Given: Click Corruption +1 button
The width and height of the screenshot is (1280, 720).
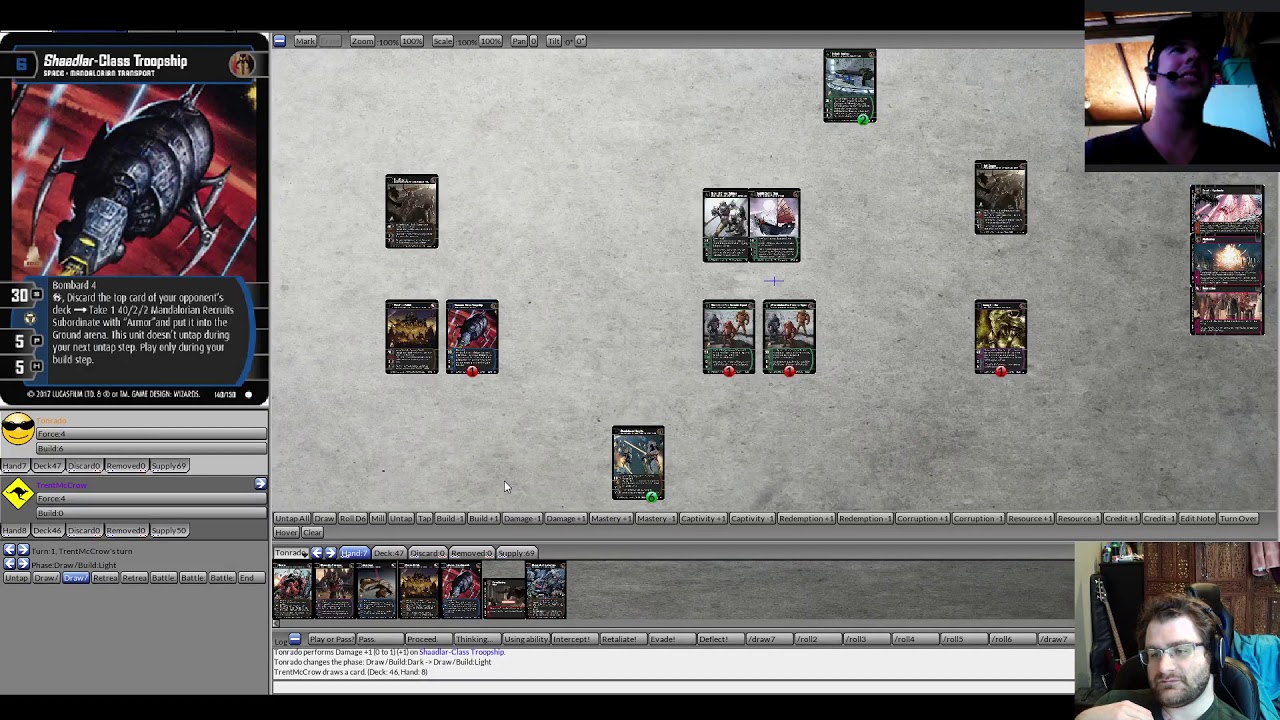Looking at the screenshot, I should (x=922, y=518).
